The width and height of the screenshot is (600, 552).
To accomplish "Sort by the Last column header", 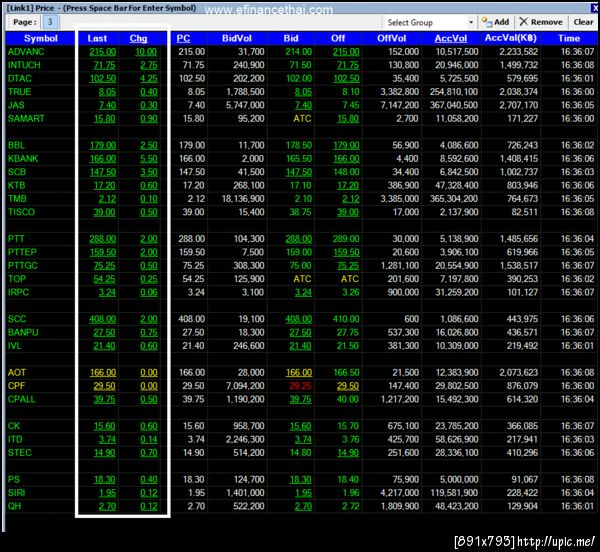I will 97,38.
